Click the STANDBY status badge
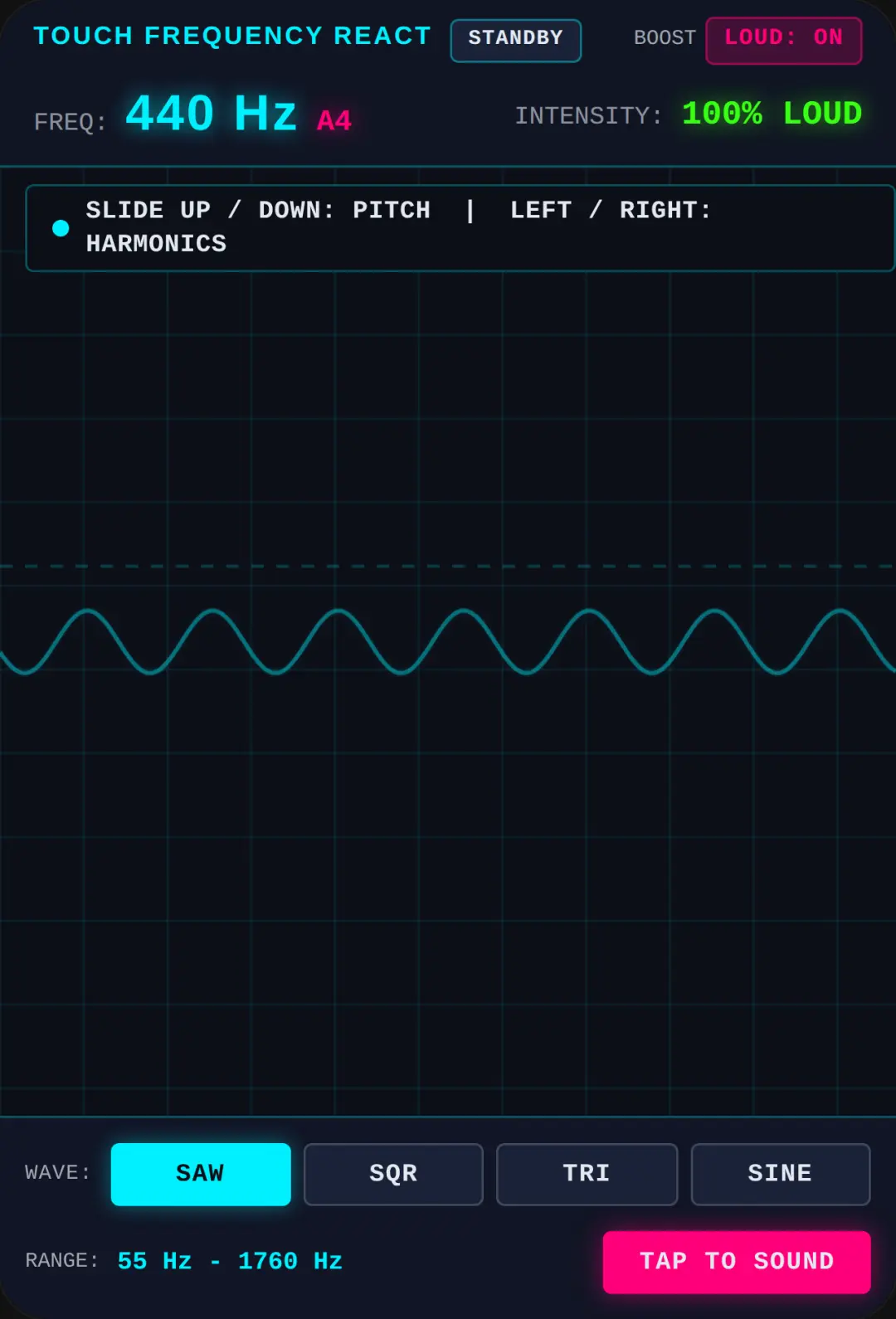The image size is (896, 1319). 515,40
